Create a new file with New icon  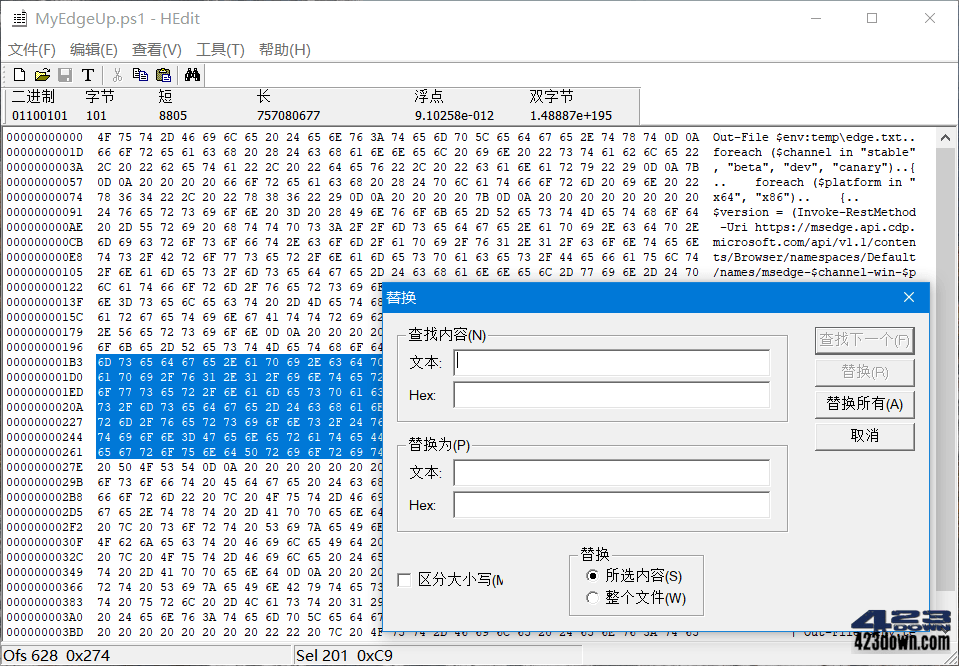(18, 74)
